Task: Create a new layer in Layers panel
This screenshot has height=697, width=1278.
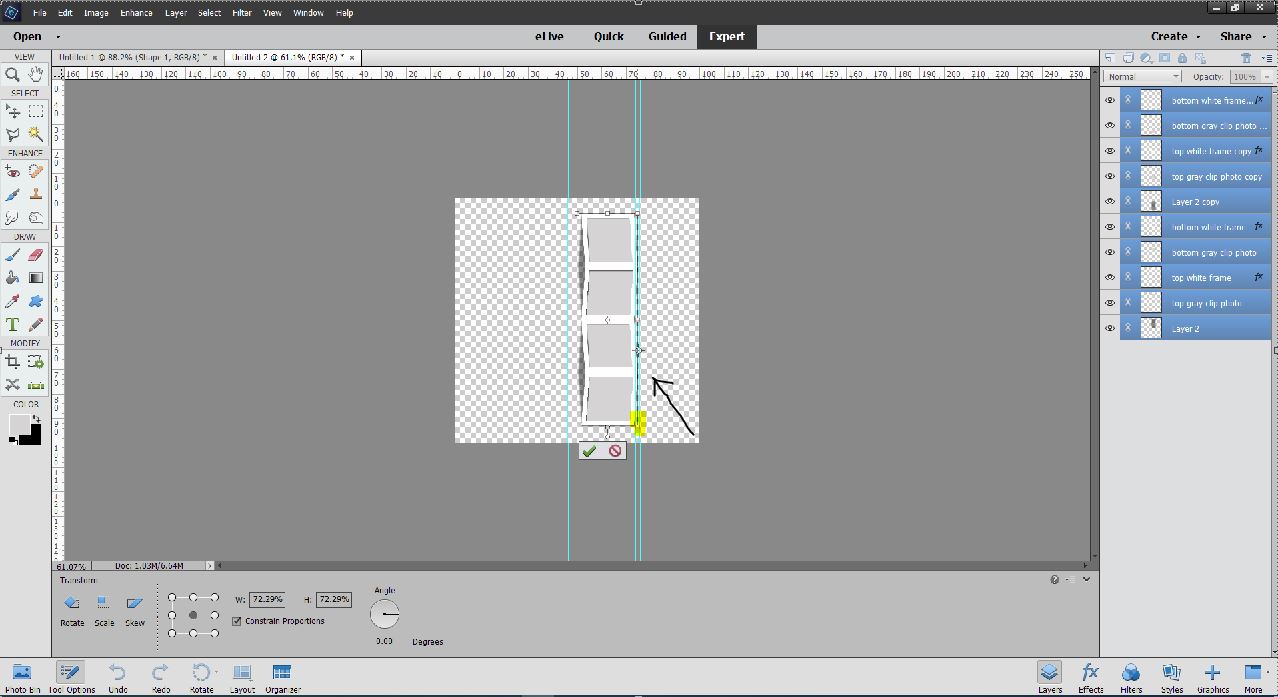Action: 1110,58
